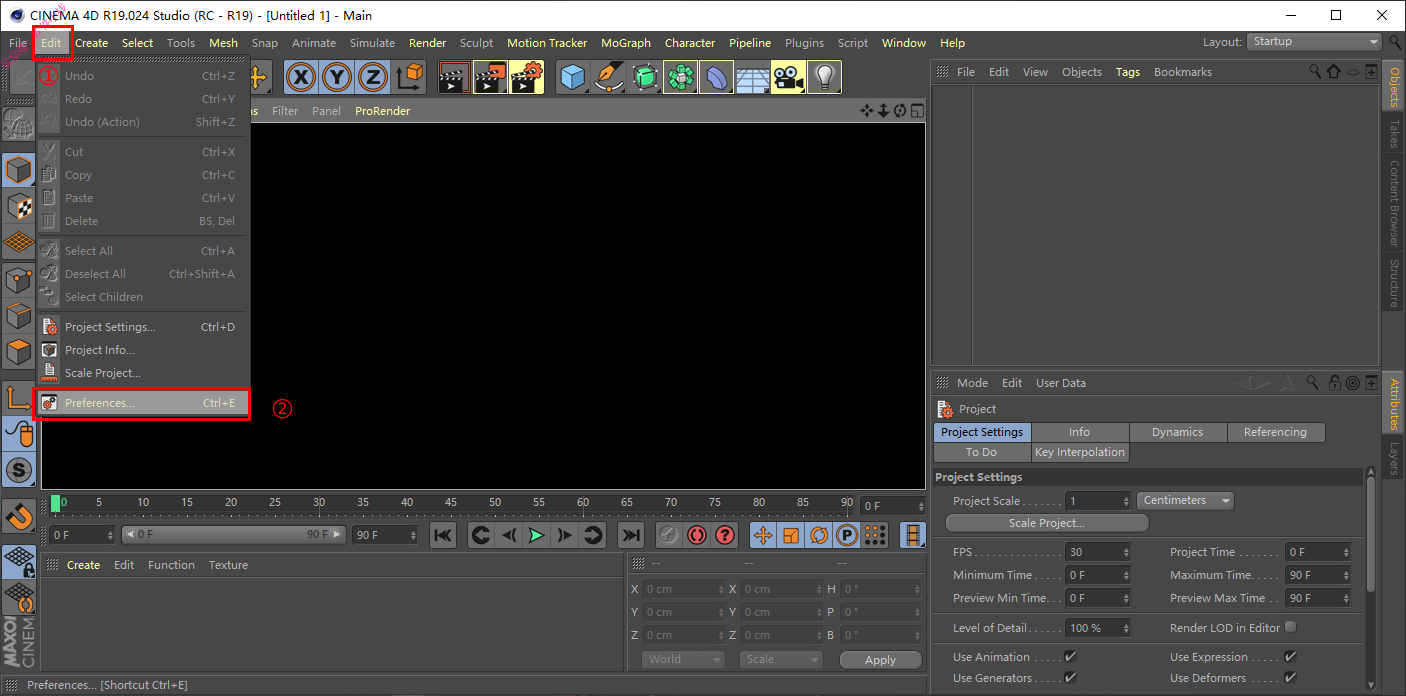This screenshot has width=1406, height=696.
Task: Toggle the Scale keying icon
Action: [x=791, y=535]
